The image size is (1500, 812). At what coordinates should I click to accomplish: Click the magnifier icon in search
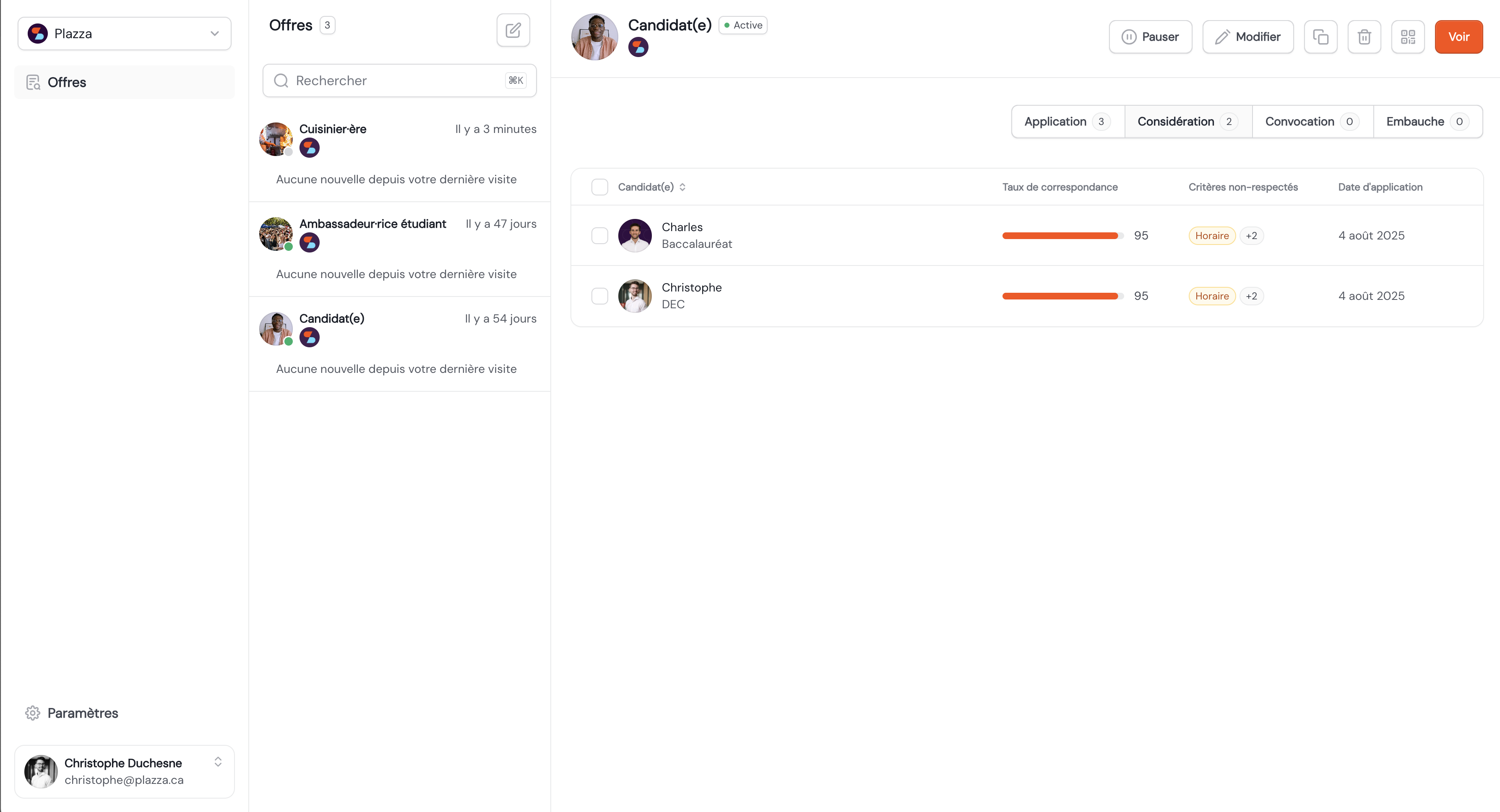tap(281, 81)
